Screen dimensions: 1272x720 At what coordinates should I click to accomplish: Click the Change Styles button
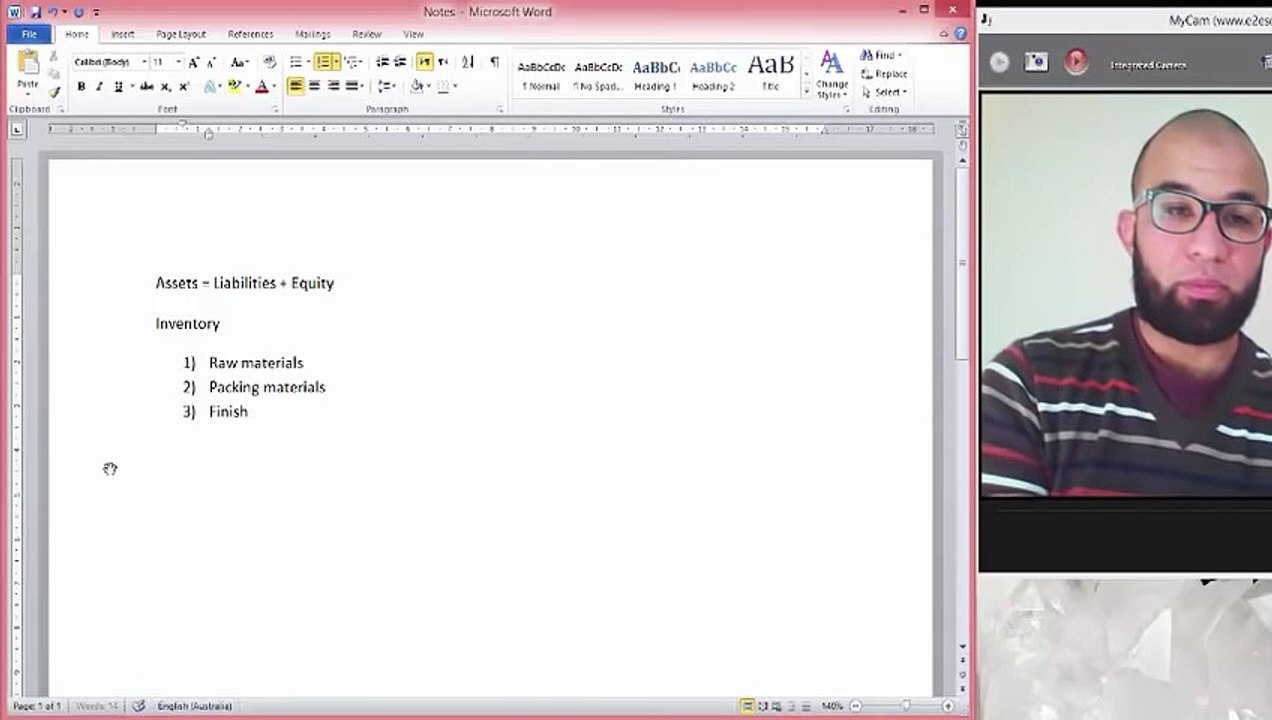[x=832, y=74]
